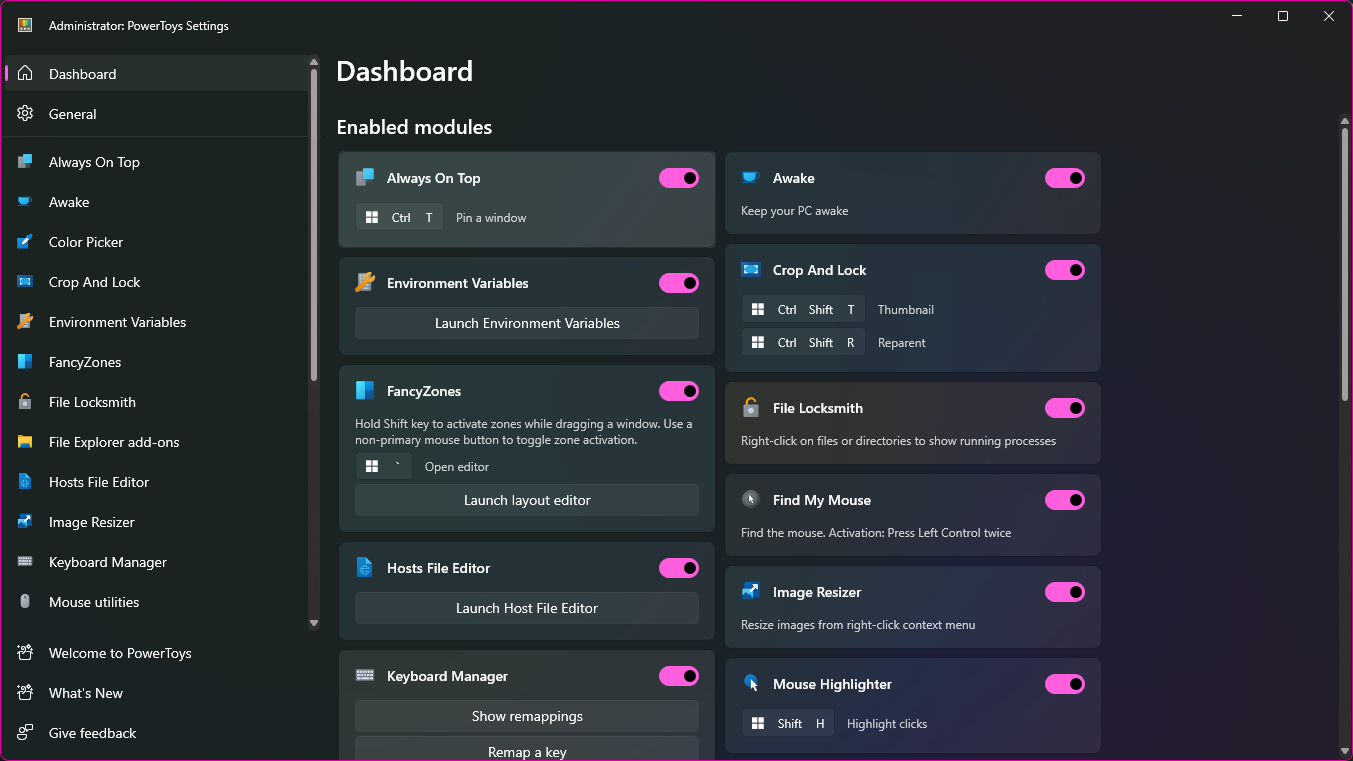1353x761 pixels.
Task: Click the Find My Mouse card icon
Action: point(751,500)
